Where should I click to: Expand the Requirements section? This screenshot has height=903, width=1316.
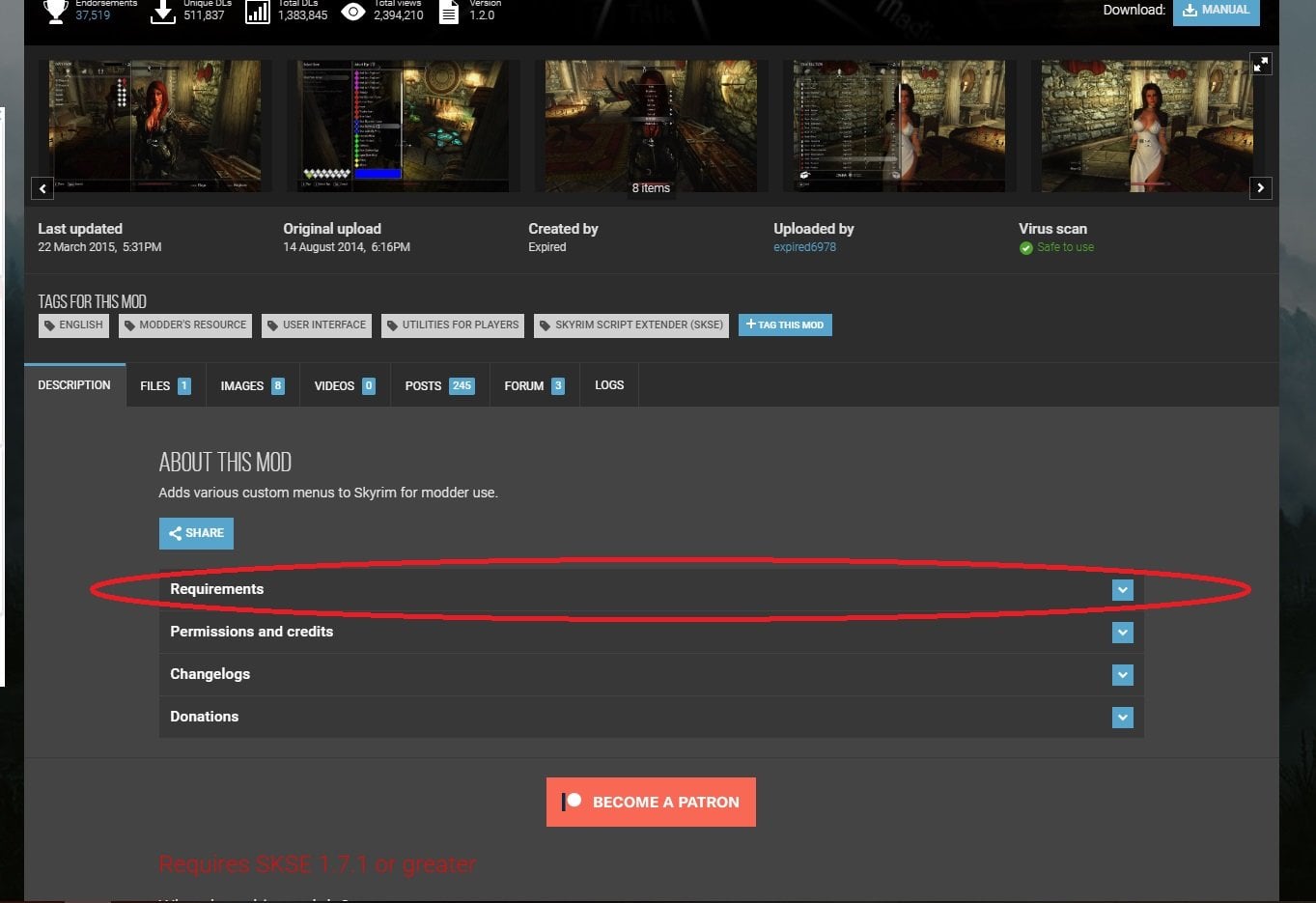point(651,589)
